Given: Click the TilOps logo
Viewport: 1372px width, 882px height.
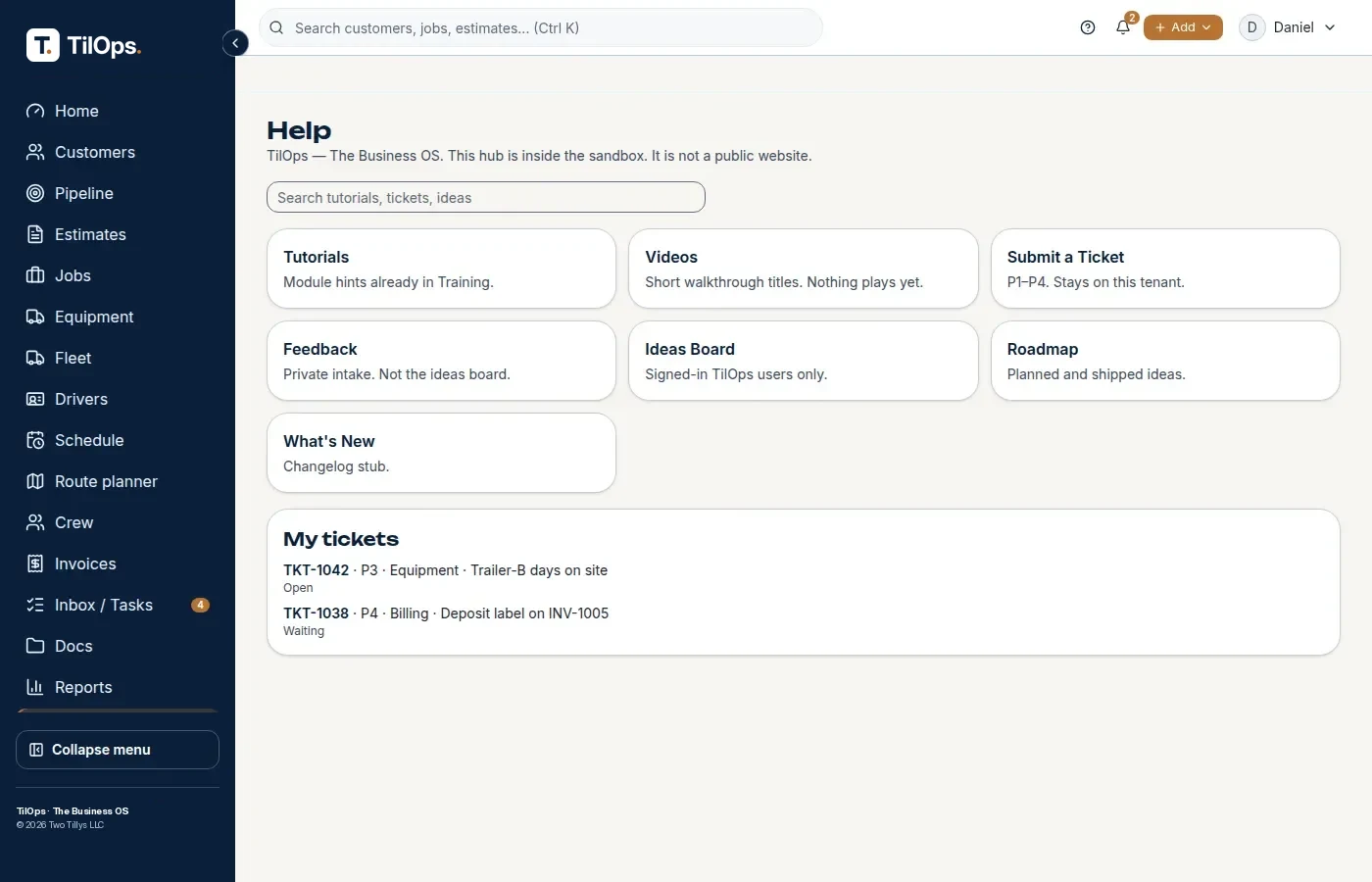Looking at the screenshot, I should pos(84,45).
